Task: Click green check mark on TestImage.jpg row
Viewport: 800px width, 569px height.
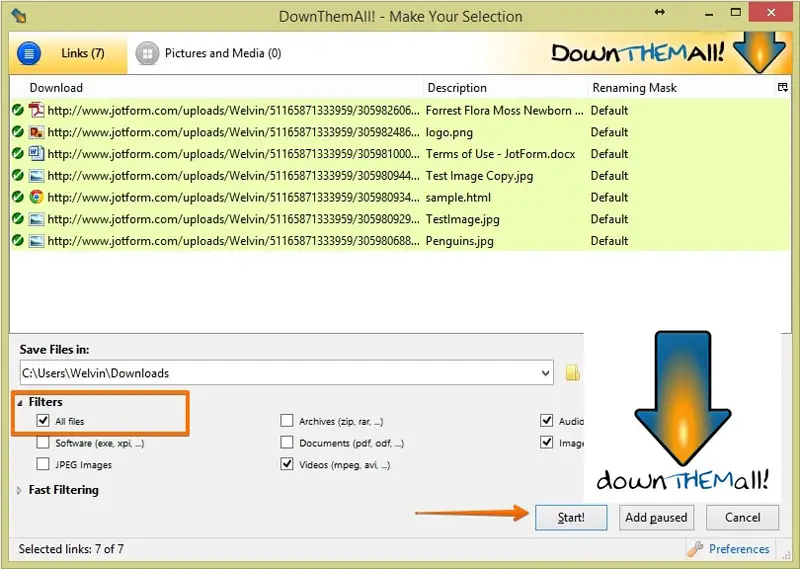Action: pyautogui.click(x=18, y=219)
